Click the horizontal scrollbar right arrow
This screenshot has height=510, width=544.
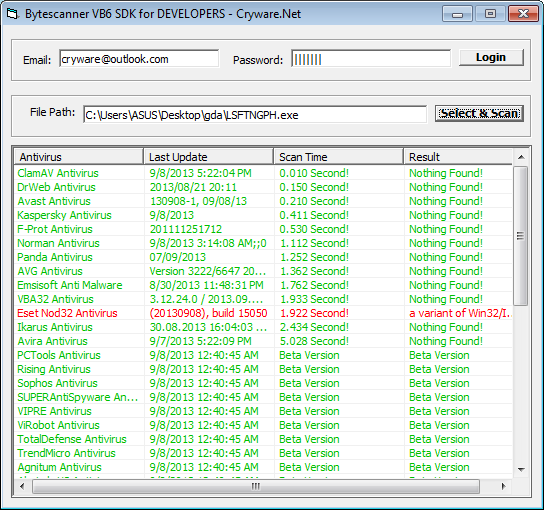point(503,486)
